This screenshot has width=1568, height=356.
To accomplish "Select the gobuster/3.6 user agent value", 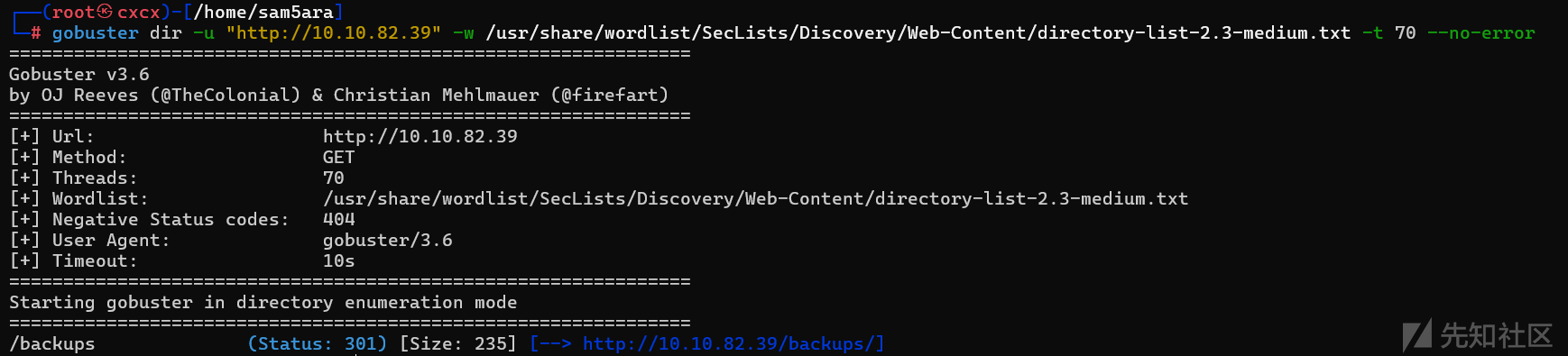I will click(x=388, y=240).
